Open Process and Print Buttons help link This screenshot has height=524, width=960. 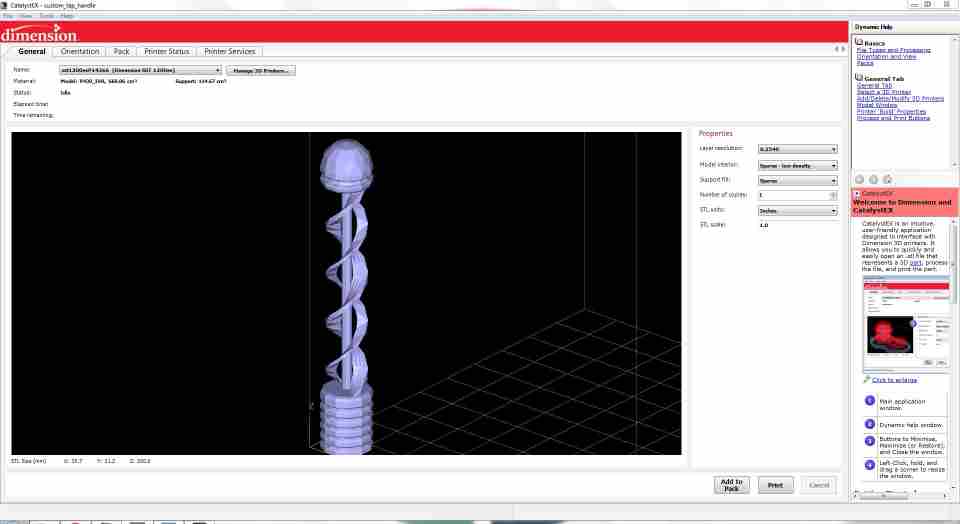point(893,118)
